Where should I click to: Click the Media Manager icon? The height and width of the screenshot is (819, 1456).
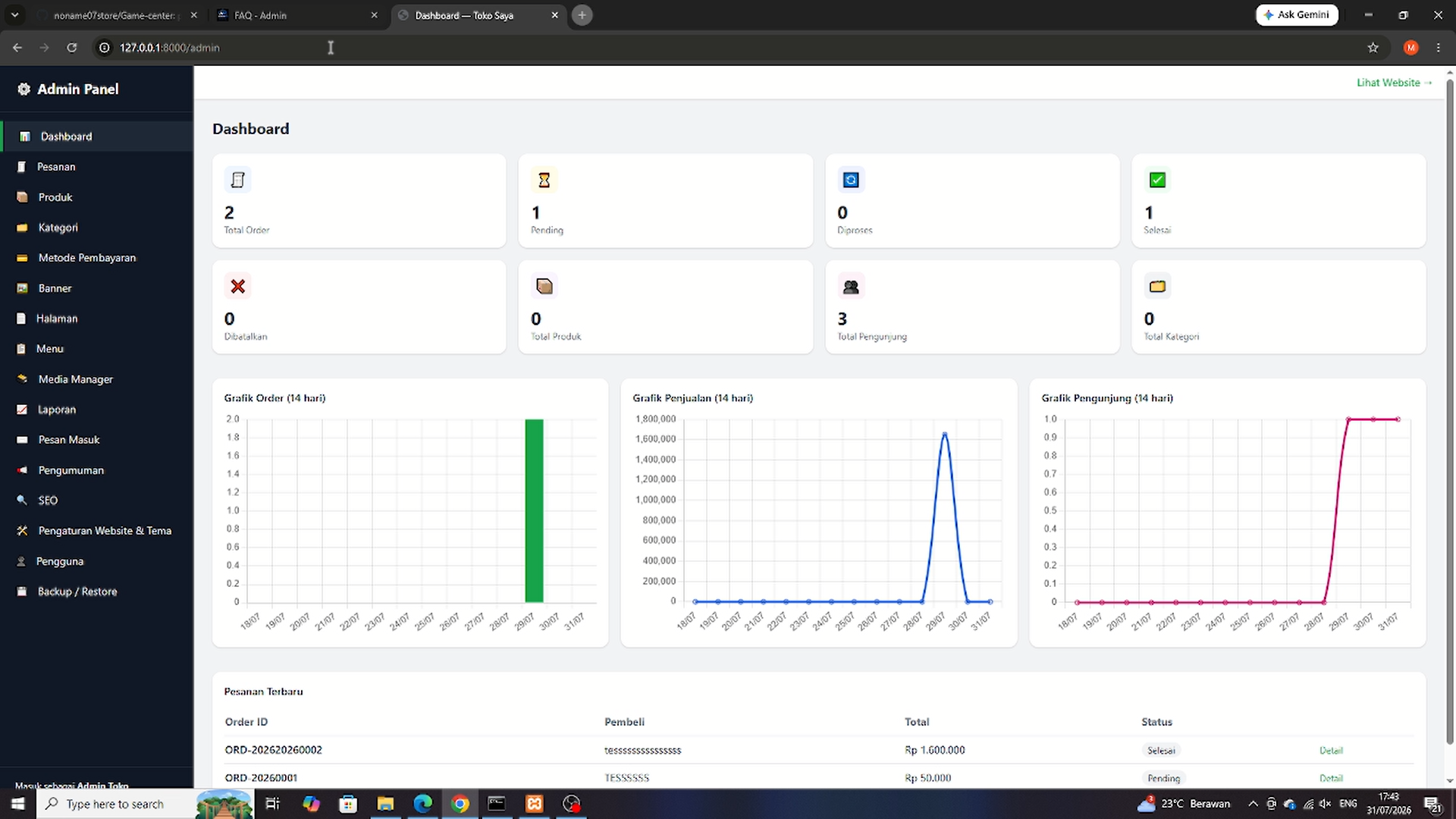tap(22, 379)
